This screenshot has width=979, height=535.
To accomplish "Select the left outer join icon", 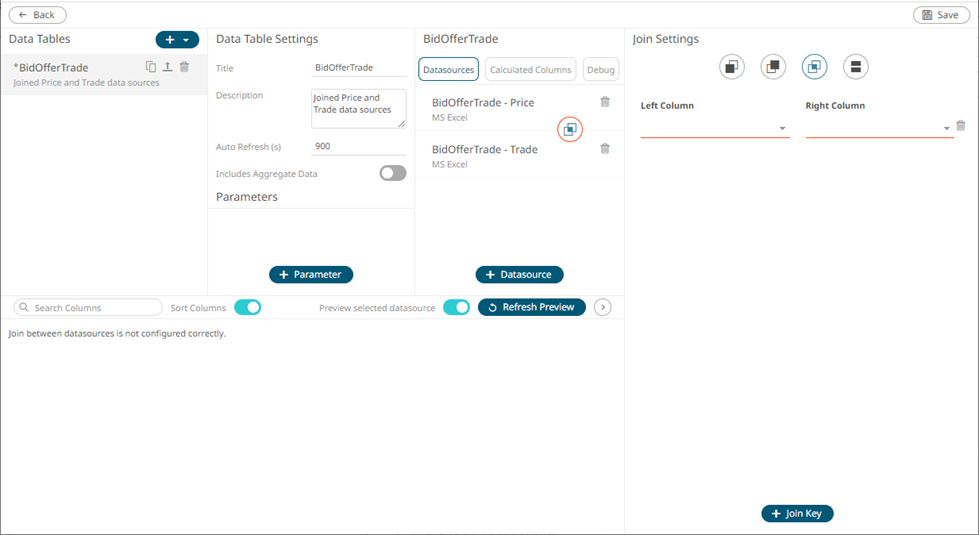I will 732,67.
